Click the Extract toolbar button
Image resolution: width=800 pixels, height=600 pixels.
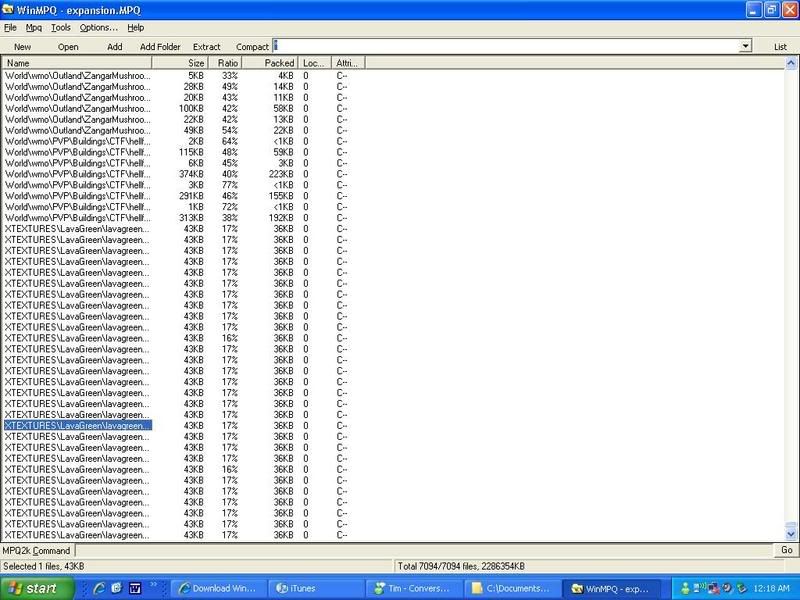click(x=207, y=47)
